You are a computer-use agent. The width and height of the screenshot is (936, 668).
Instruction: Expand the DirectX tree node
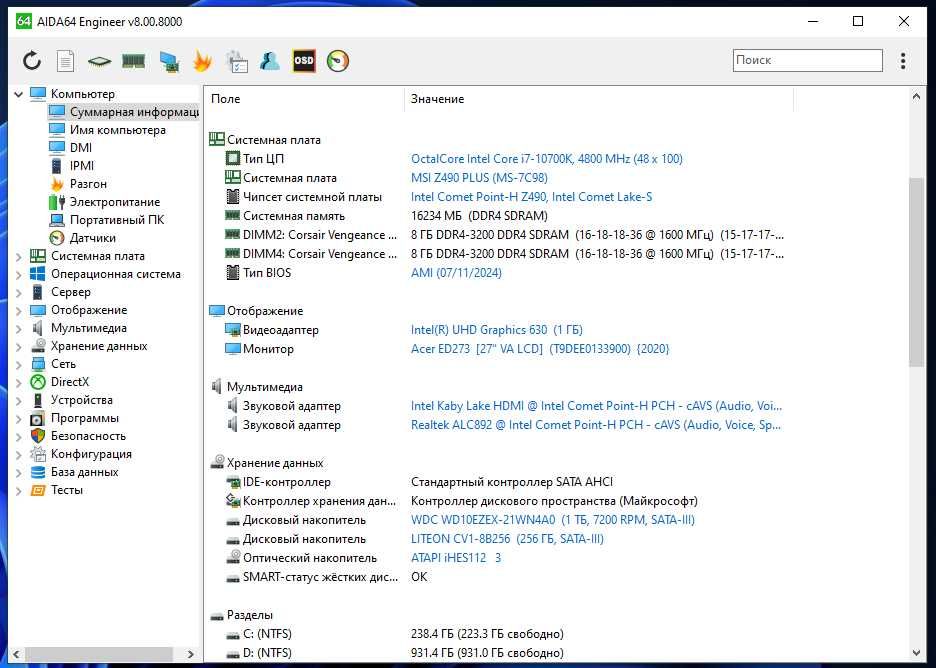[x=19, y=382]
